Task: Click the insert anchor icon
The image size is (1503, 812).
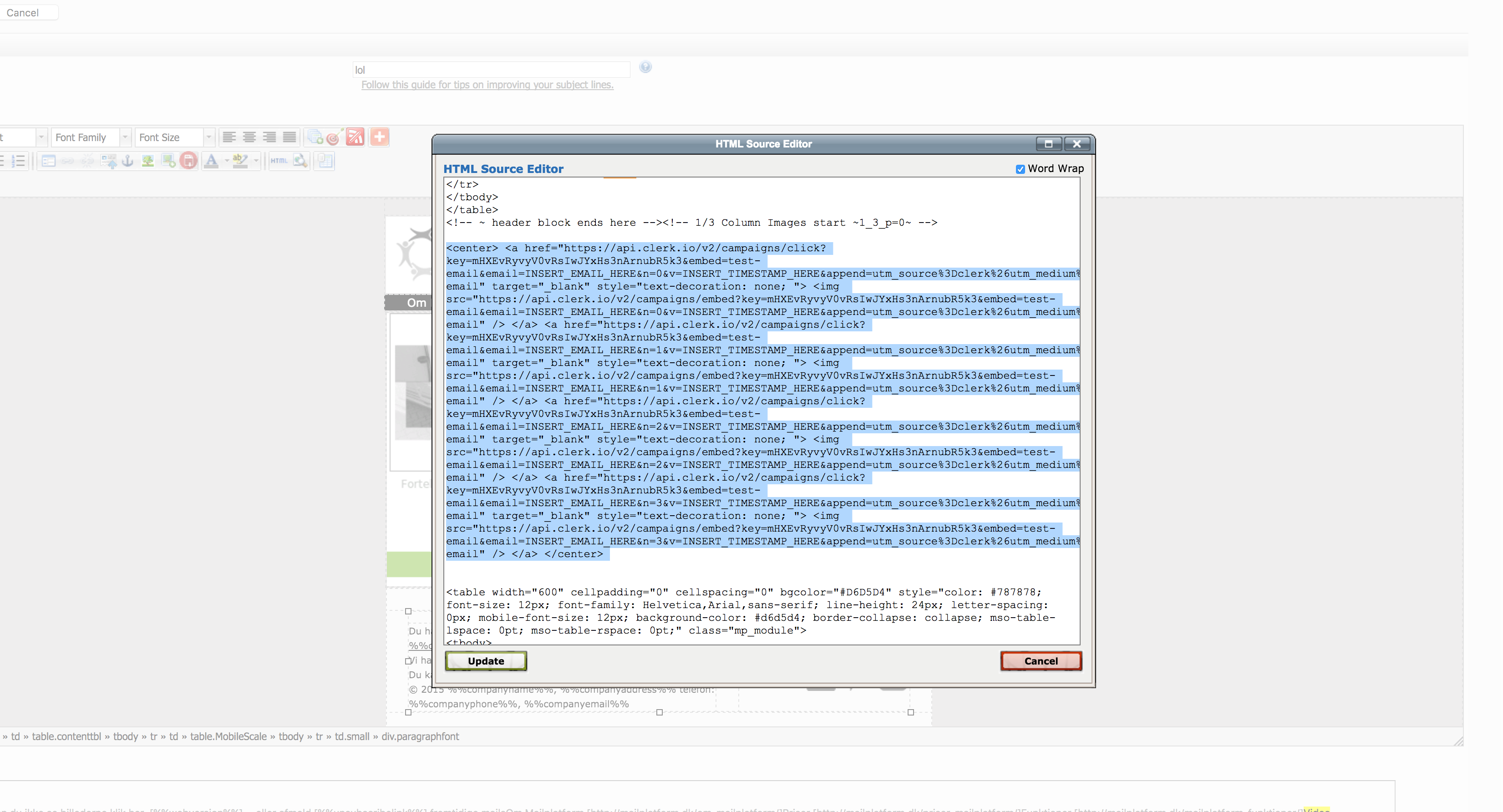Action: pyautogui.click(x=128, y=161)
